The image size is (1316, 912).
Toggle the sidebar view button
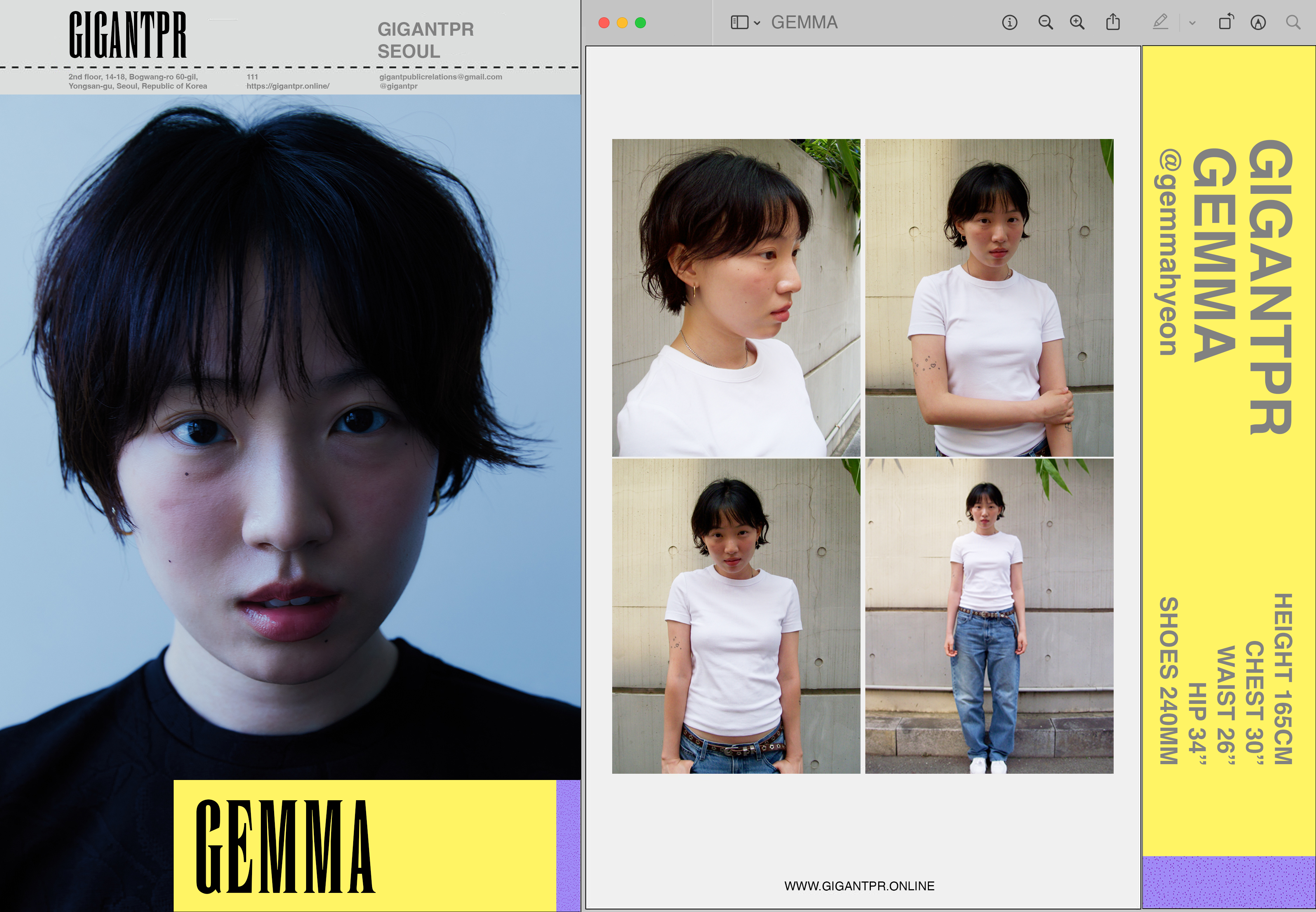point(739,23)
